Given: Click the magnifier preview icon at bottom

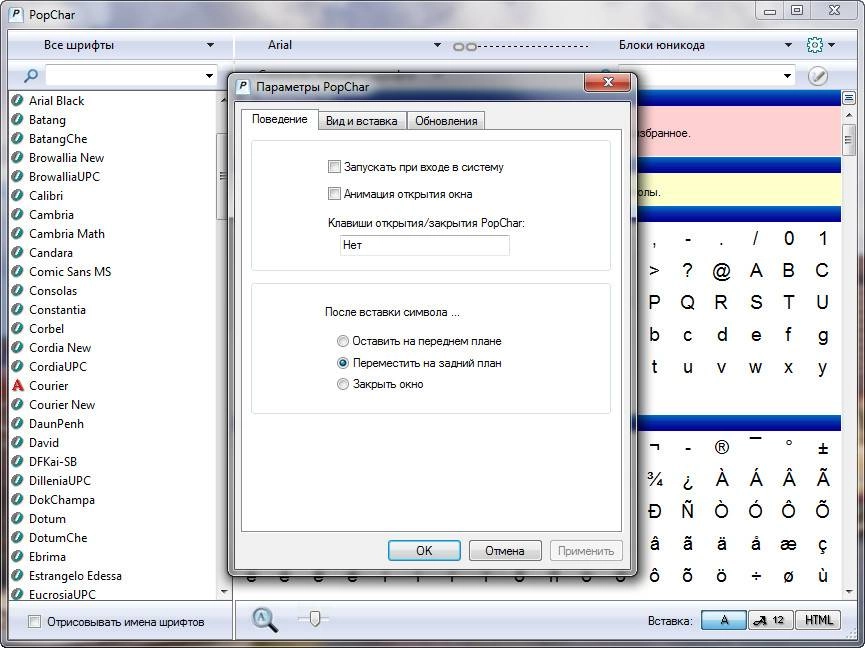Looking at the screenshot, I should (x=264, y=620).
